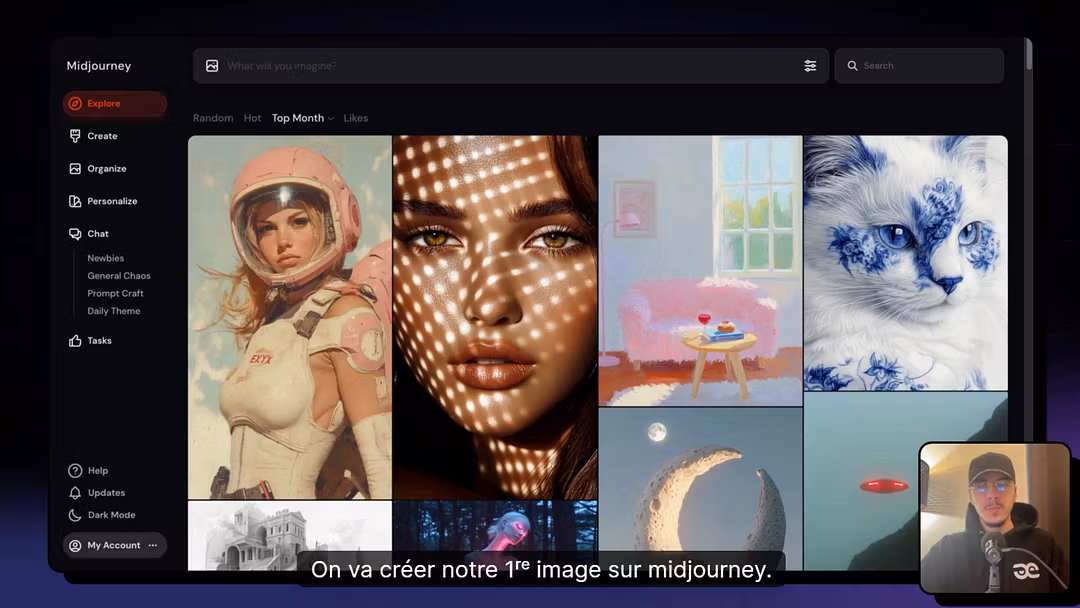The height and width of the screenshot is (608, 1080).
Task: Open the Prompt Craft chat room
Action: (x=115, y=294)
